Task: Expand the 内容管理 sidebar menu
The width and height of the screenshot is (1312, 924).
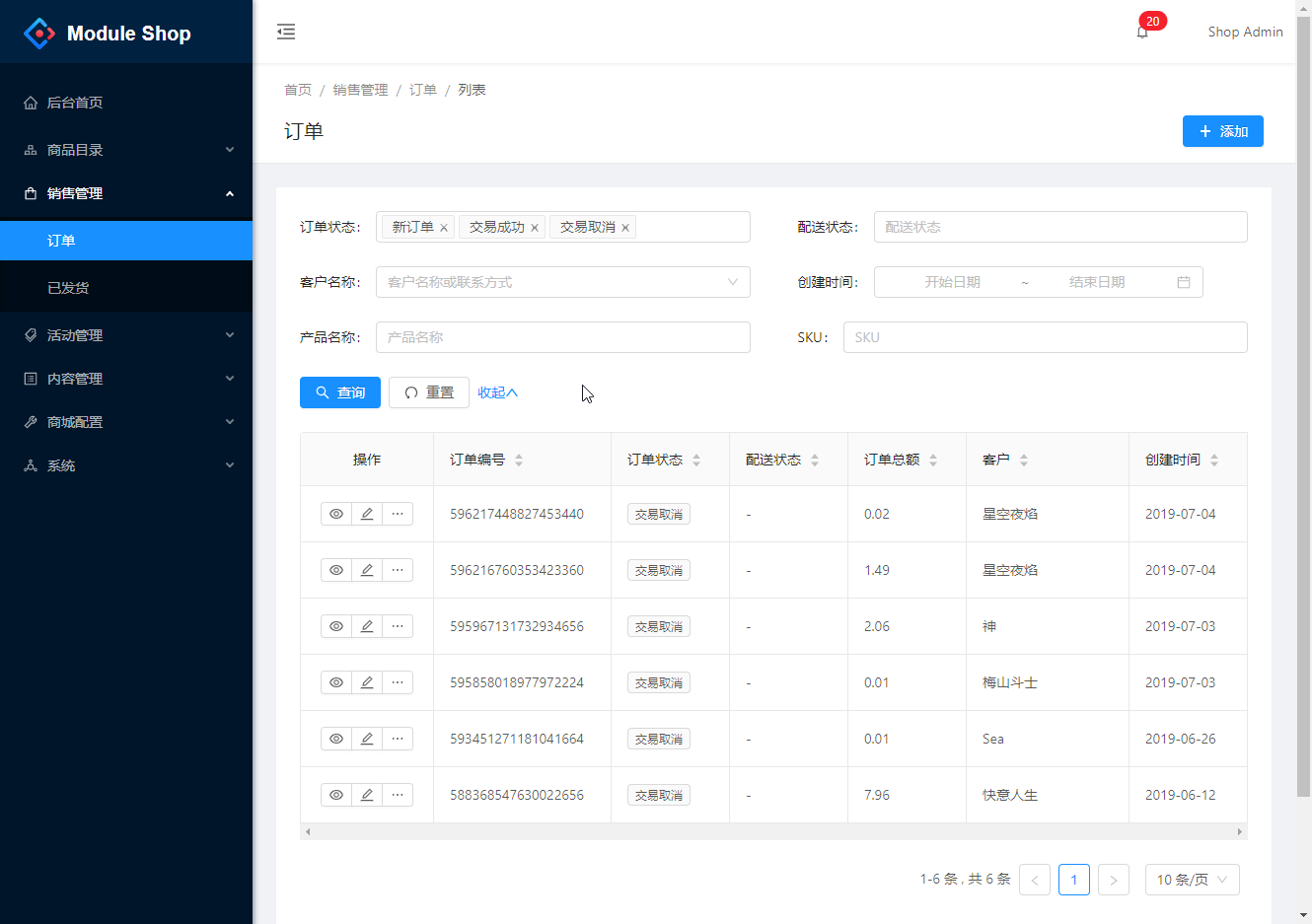Action: 126,379
